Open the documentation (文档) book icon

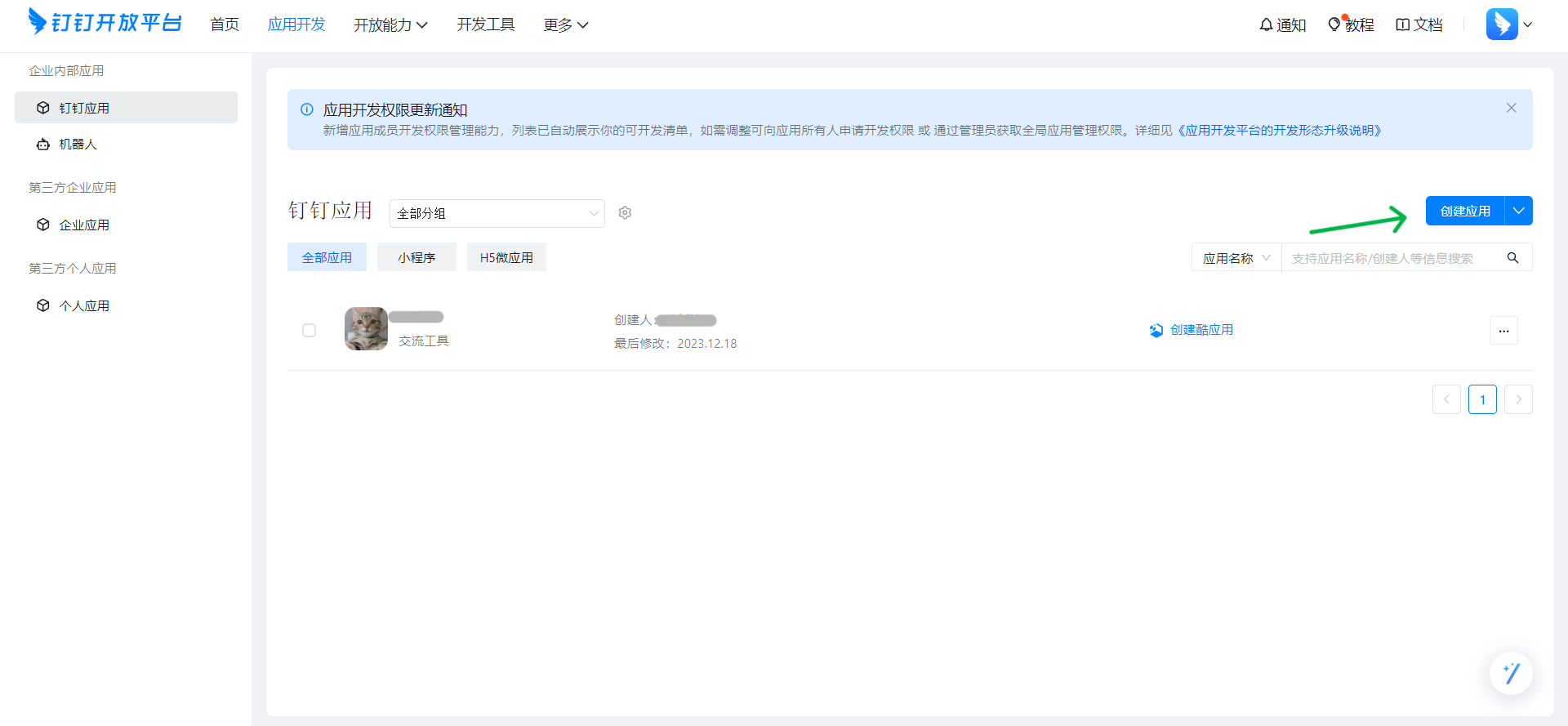(1402, 24)
